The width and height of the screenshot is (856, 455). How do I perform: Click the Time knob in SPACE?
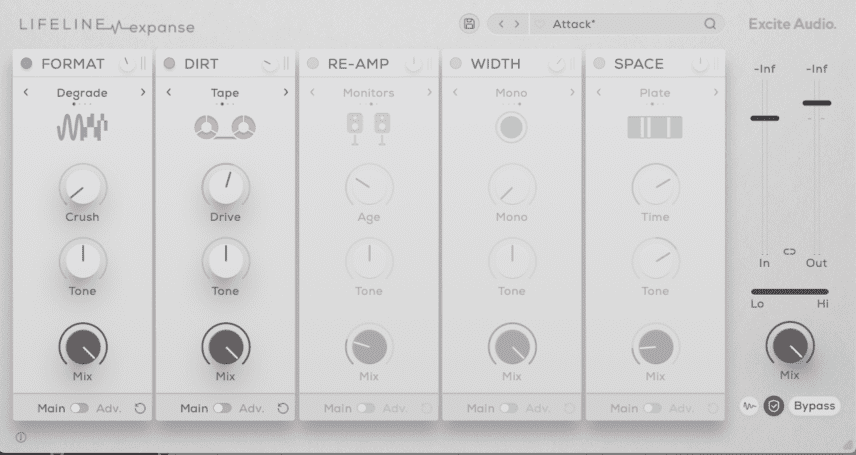pyautogui.click(x=655, y=187)
